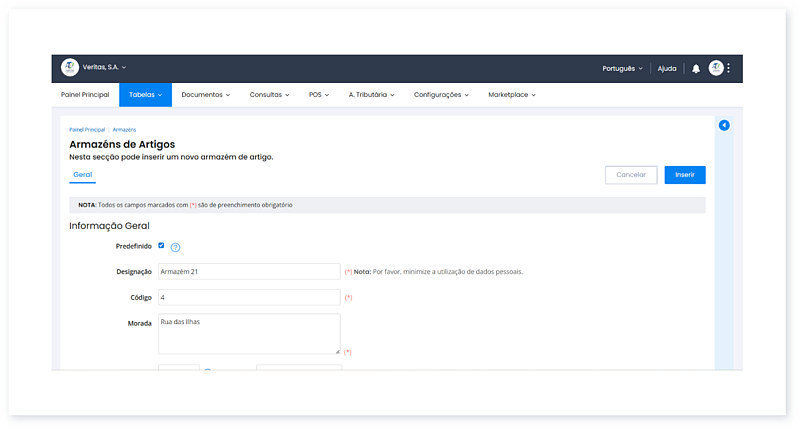Collapse the right side panel arrow

[x=724, y=125]
